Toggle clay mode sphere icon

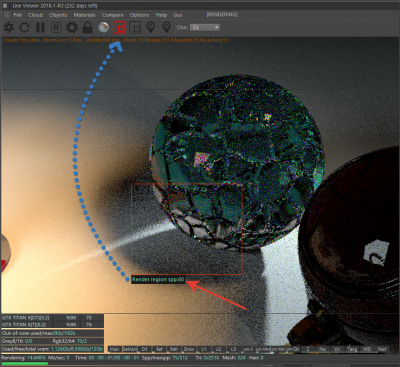pyautogui.click(x=104, y=27)
